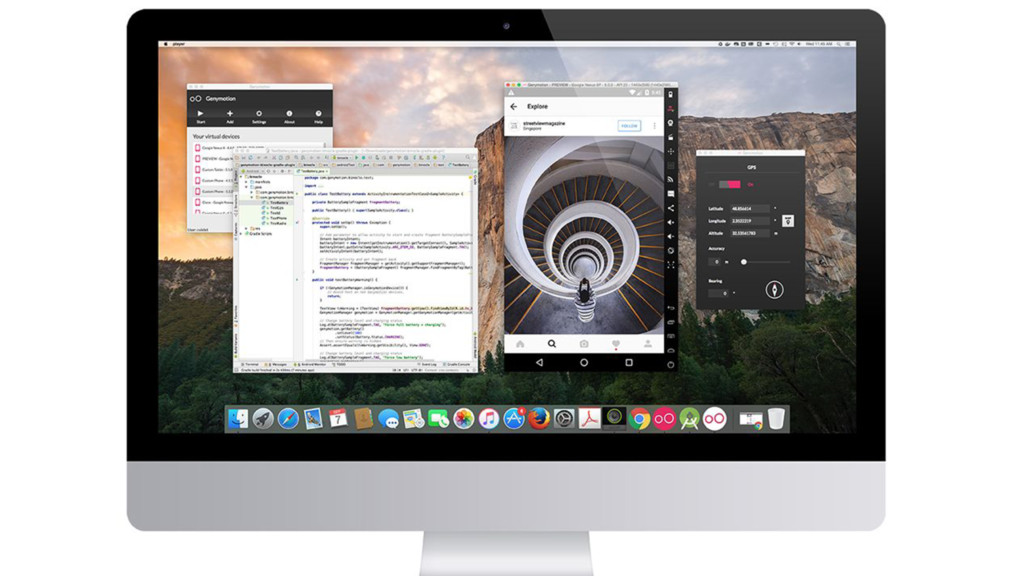Open the Event Log tab

pos(428,364)
